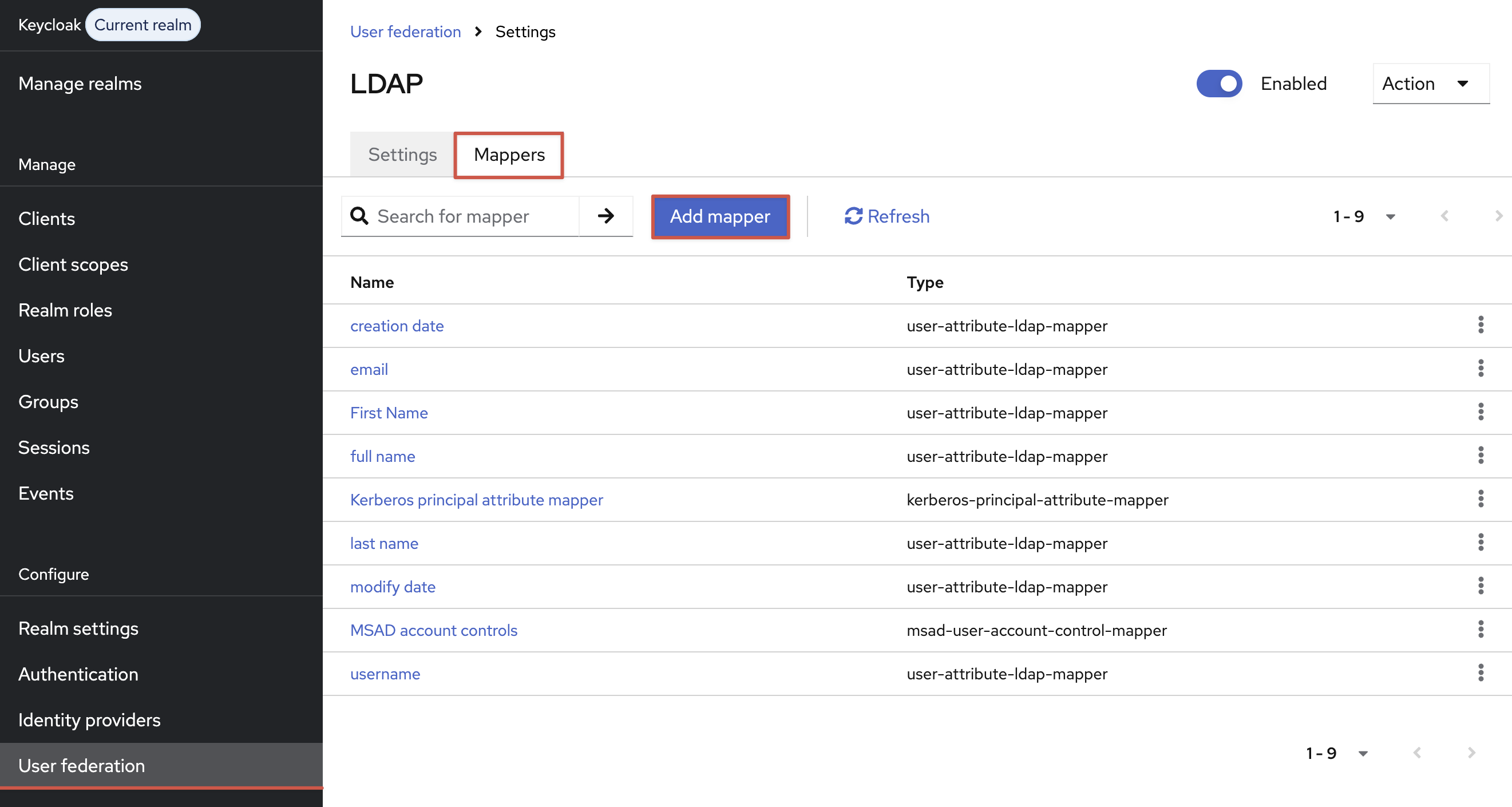Expand bottom 1 - 9 per-page dropdown

click(1337, 753)
